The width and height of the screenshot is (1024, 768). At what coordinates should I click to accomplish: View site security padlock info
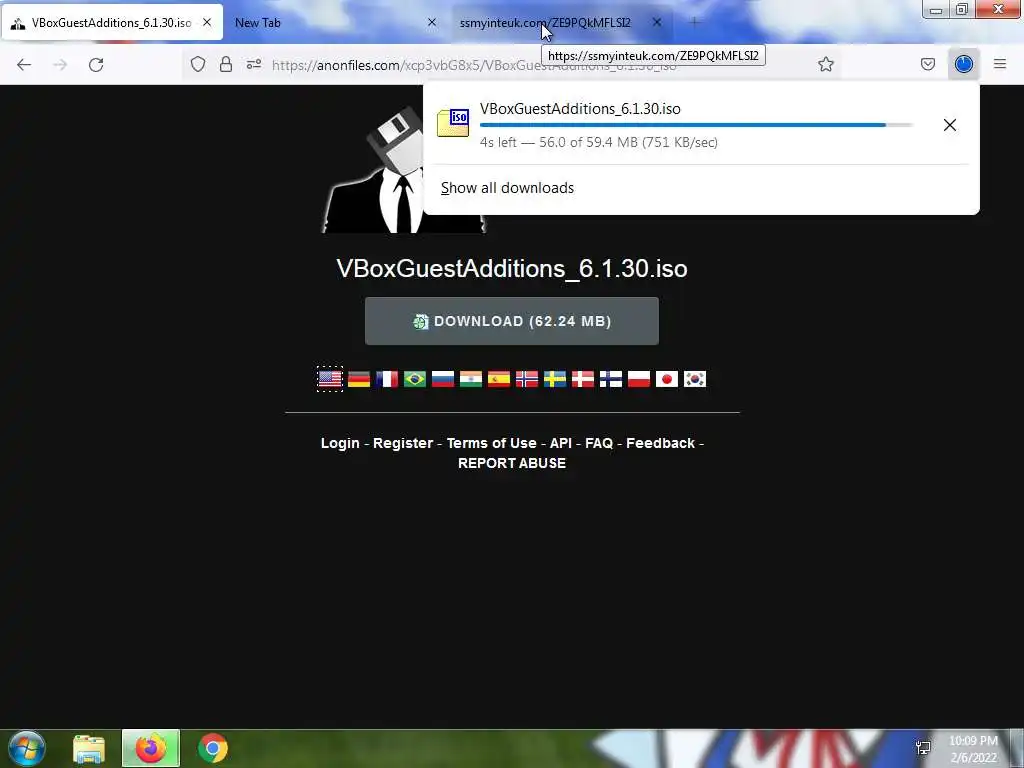(x=226, y=64)
